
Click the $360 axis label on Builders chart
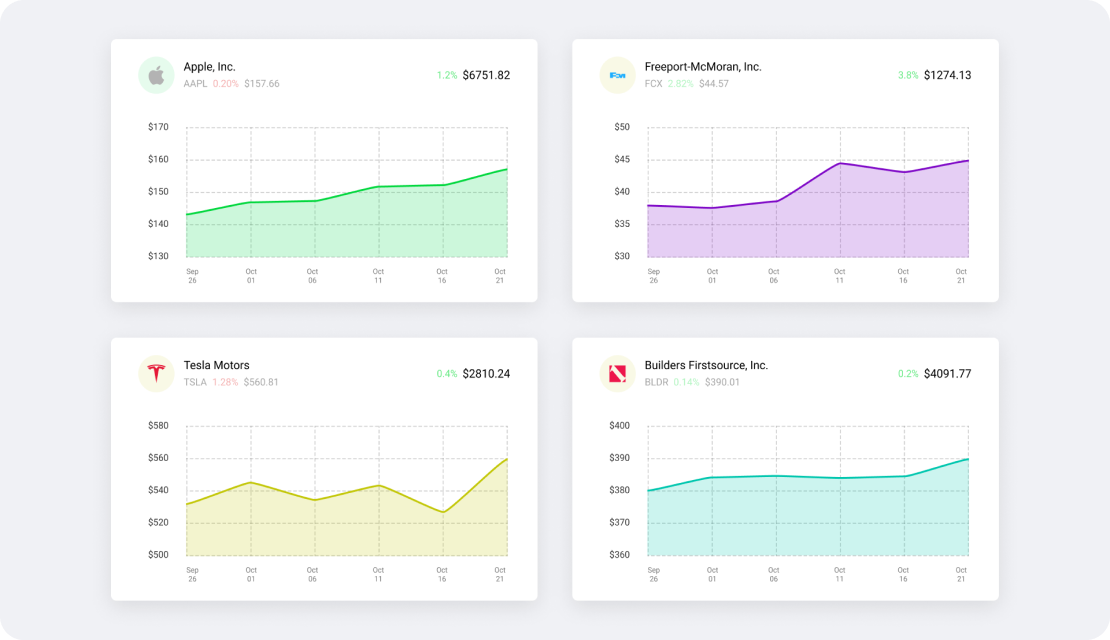[x=619, y=555]
